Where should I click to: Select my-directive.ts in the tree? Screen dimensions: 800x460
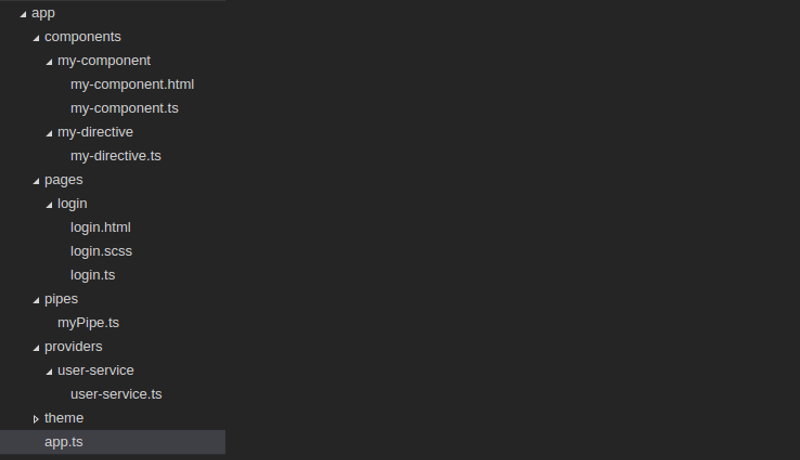click(x=116, y=156)
